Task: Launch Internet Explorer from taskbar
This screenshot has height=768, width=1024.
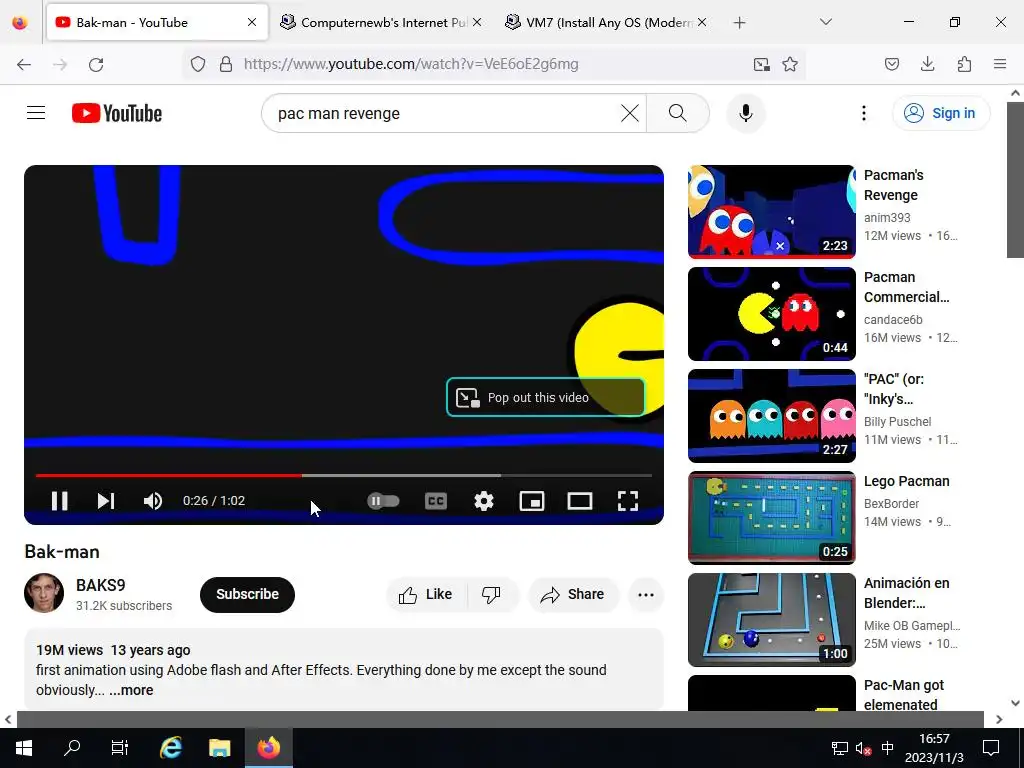Action: (170, 748)
